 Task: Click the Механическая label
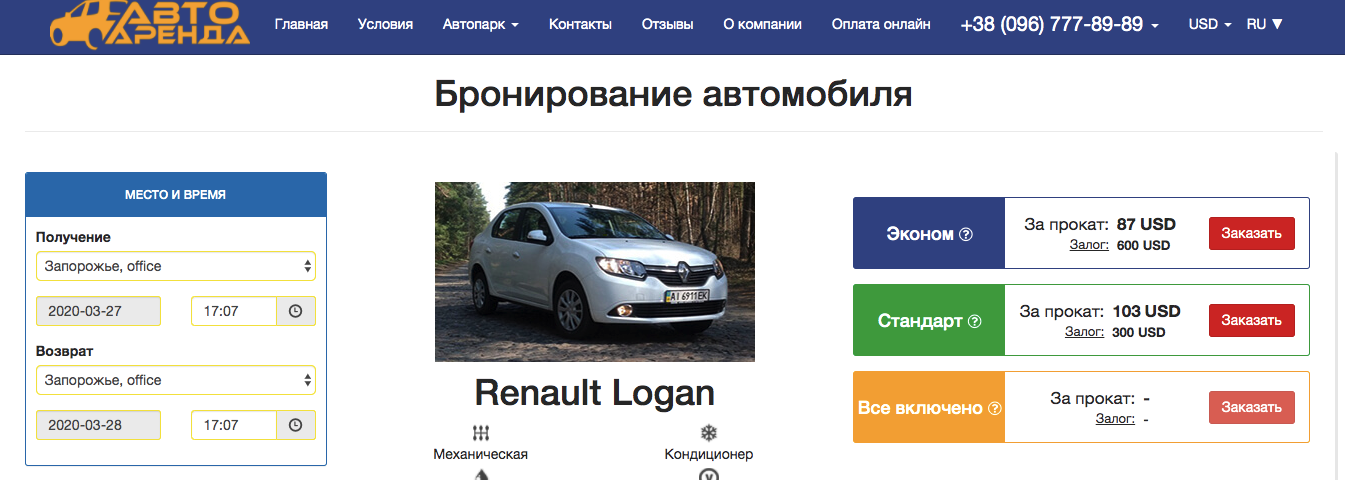coord(480,454)
